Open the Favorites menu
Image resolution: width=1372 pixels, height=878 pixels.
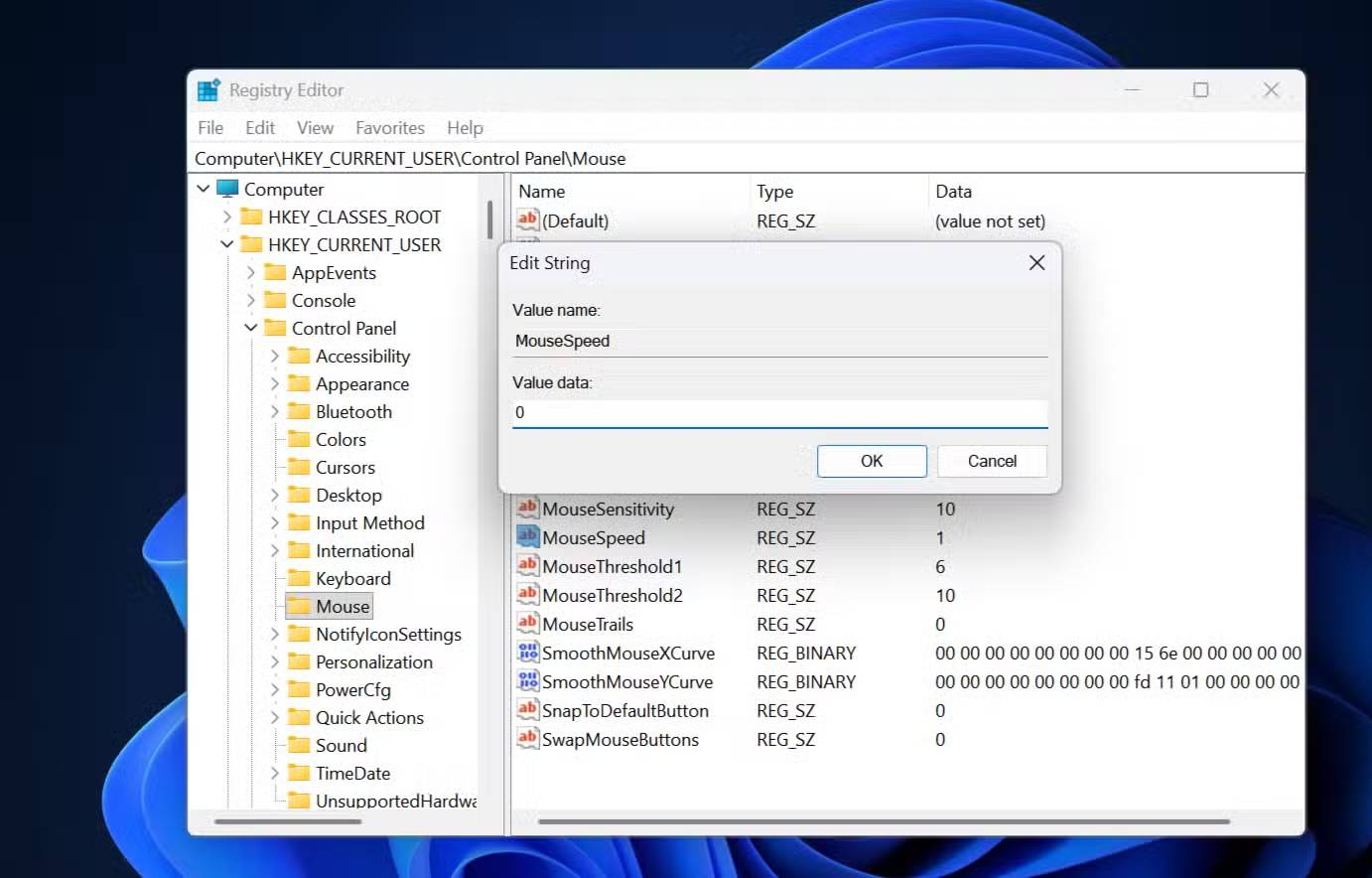point(389,128)
